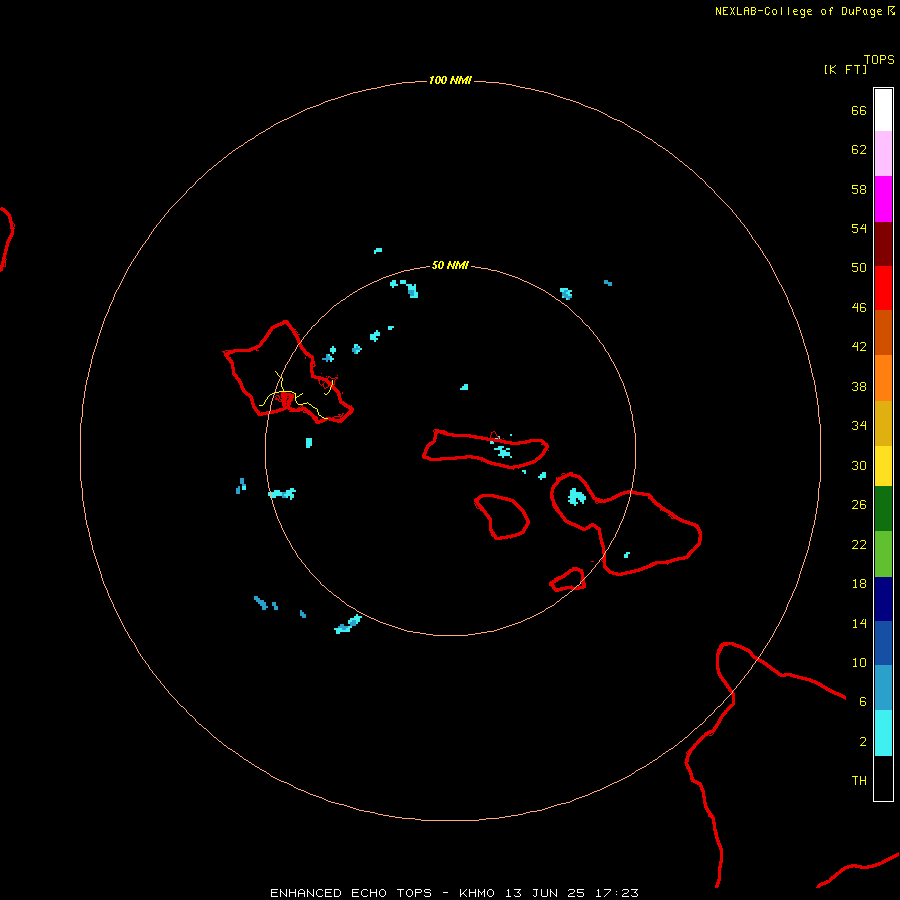The image size is (900, 900).
Task: Click the 13 JUN 25 date text
Action: point(545,893)
